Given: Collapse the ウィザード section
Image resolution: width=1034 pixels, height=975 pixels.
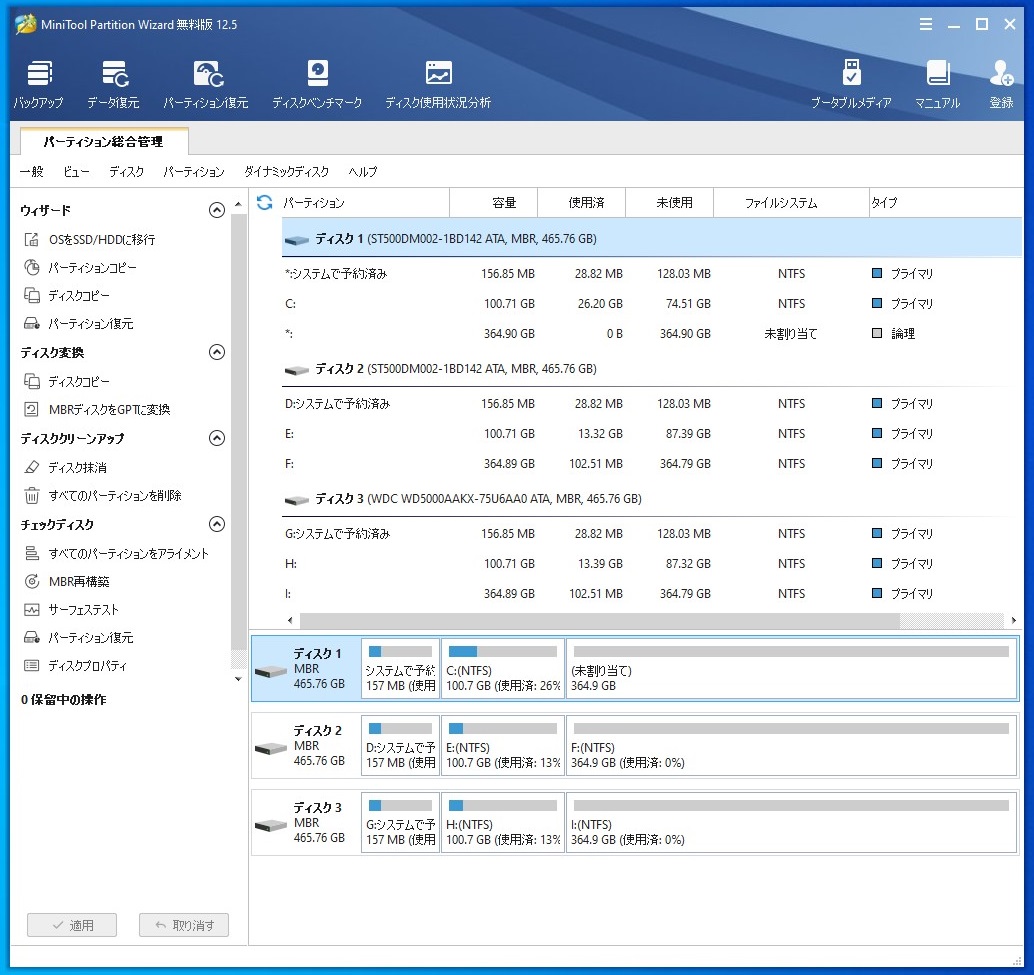Looking at the screenshot, I should click(217, 210).
